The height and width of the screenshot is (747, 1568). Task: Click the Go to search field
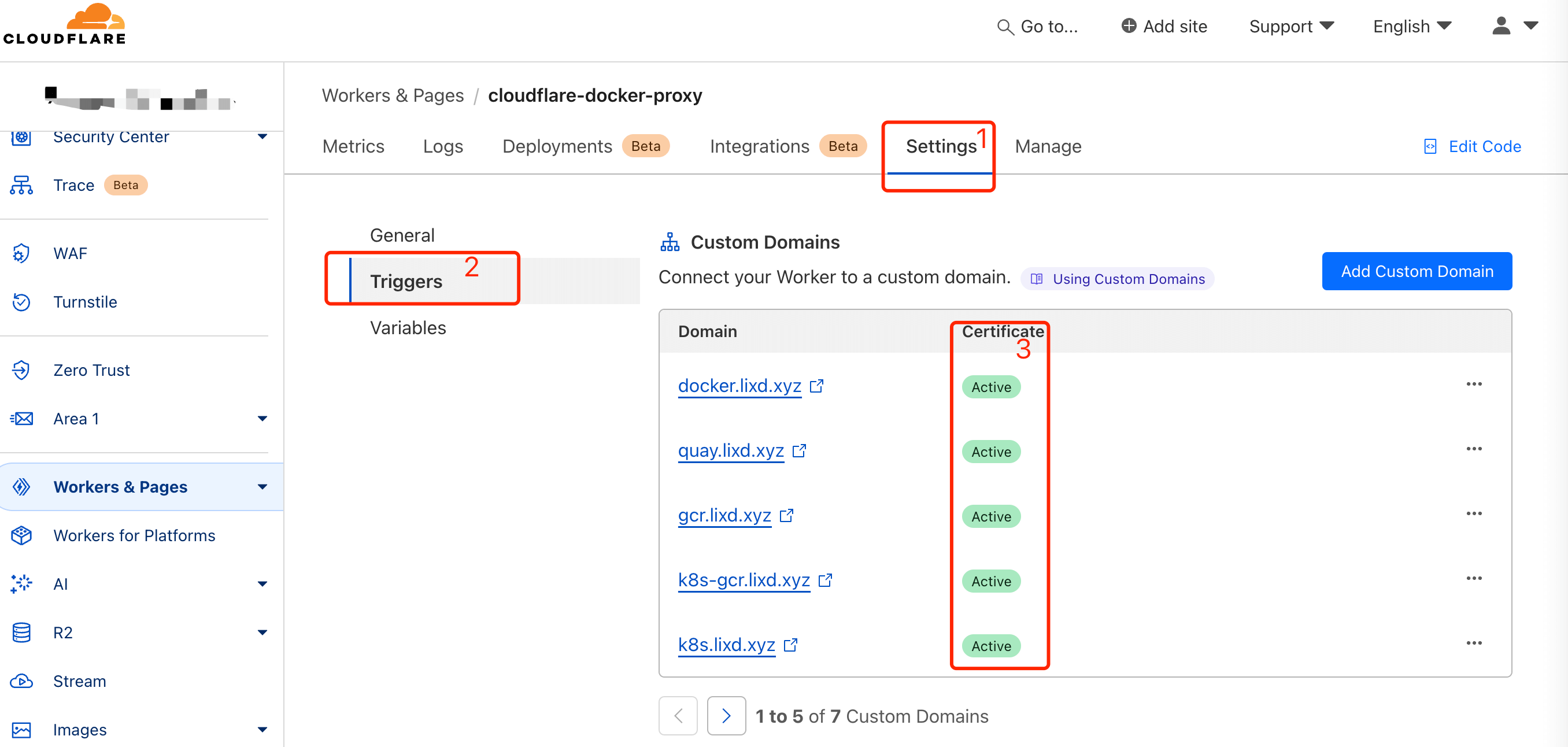tap(1038, 26)
